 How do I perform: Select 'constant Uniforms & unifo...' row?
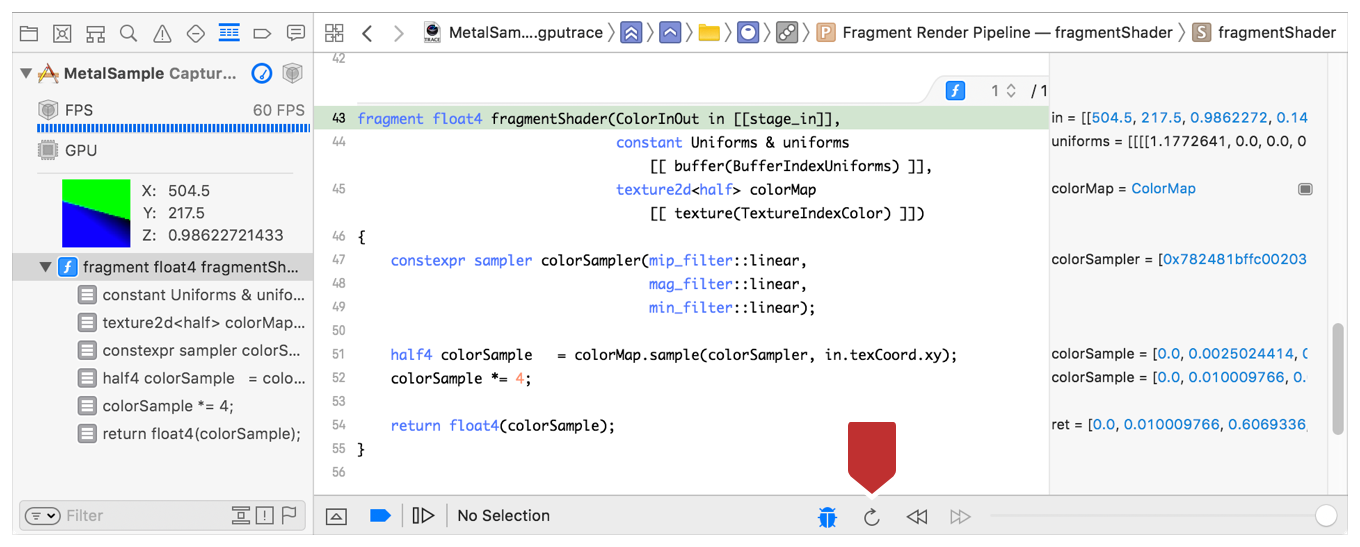pos(163,295)
